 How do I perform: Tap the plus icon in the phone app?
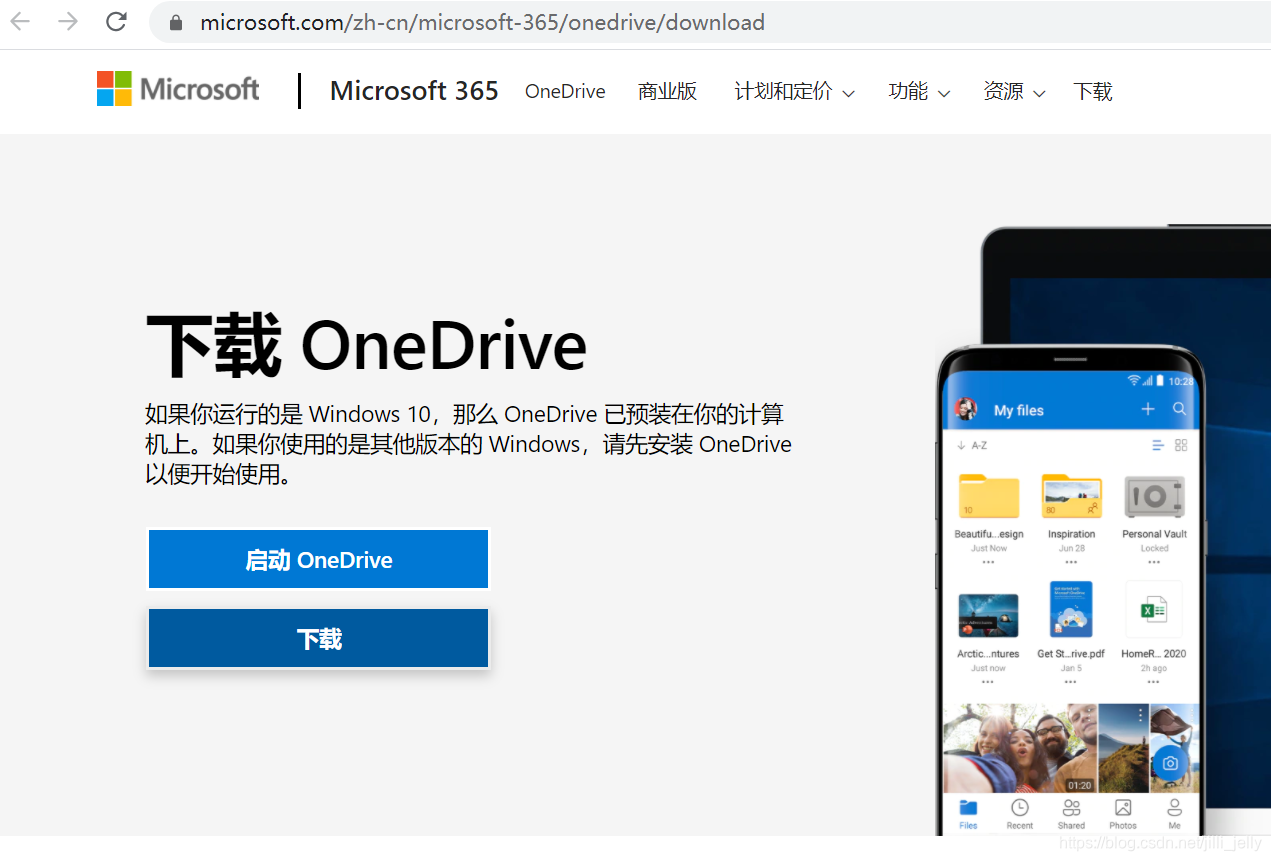1148,409
